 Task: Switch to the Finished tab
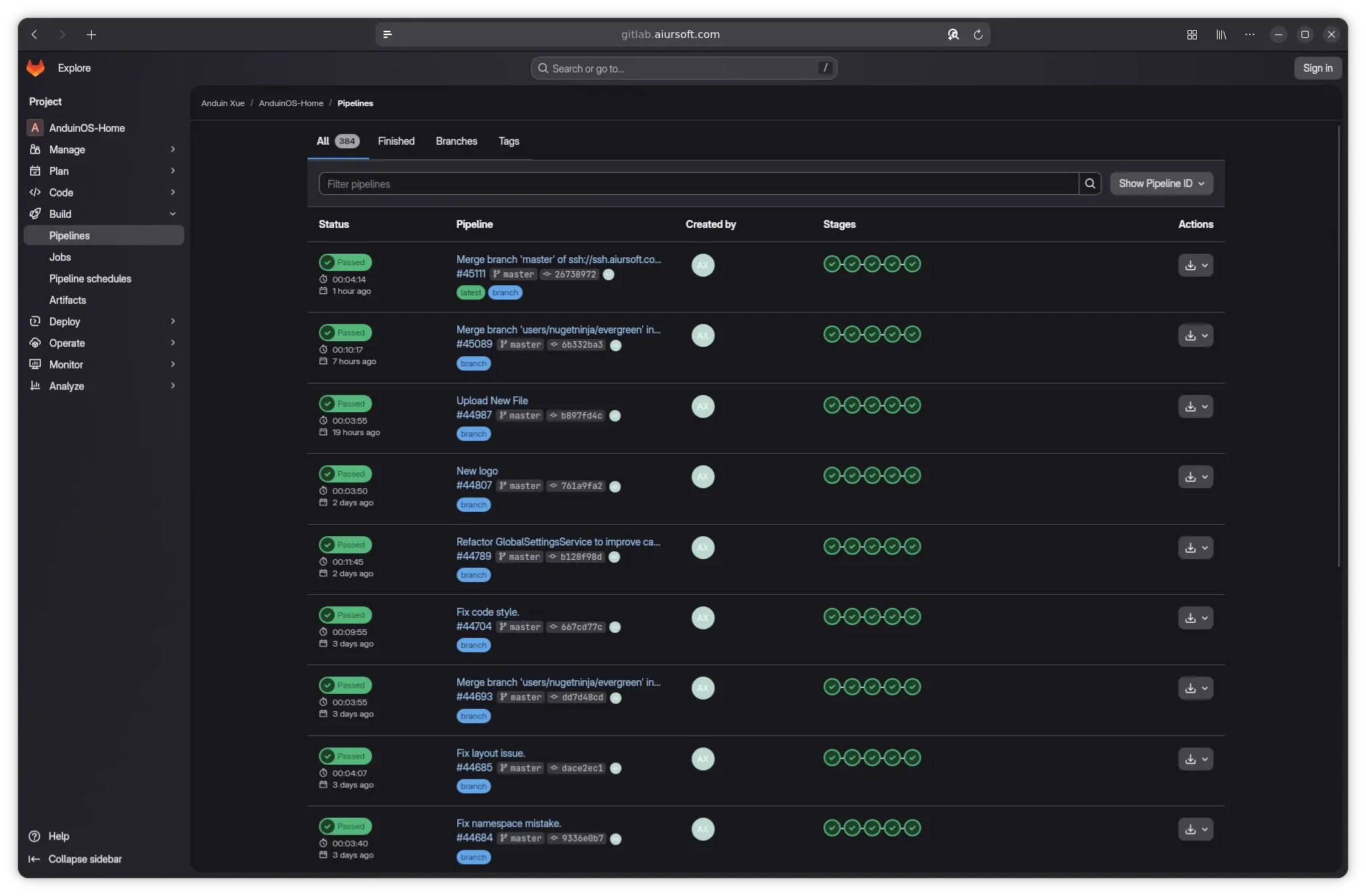click(396, 141)
